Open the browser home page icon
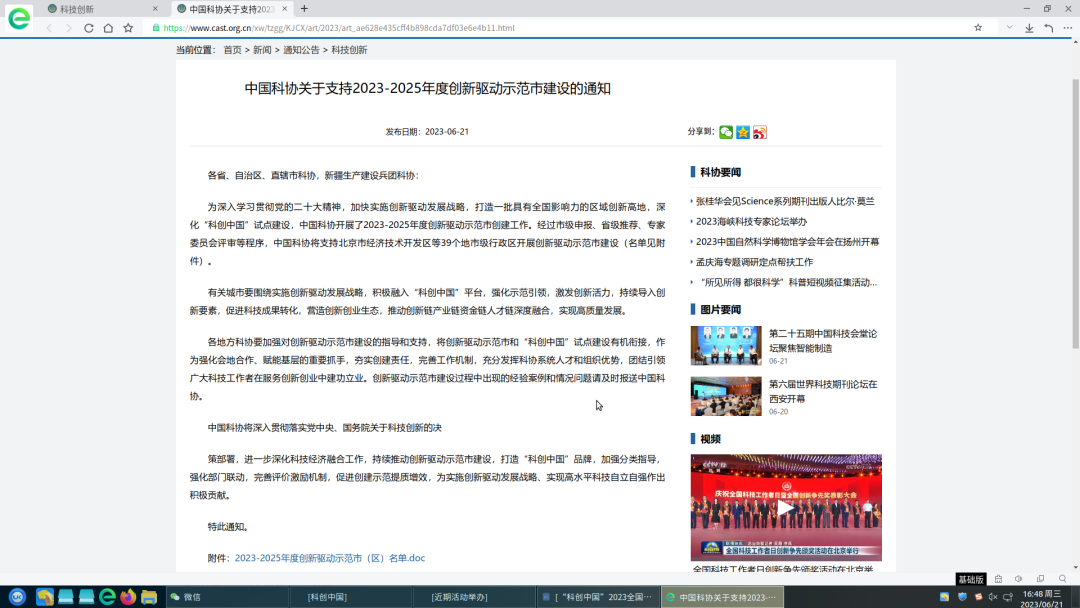The image size is (1080, 608). (x=108, y=28)
